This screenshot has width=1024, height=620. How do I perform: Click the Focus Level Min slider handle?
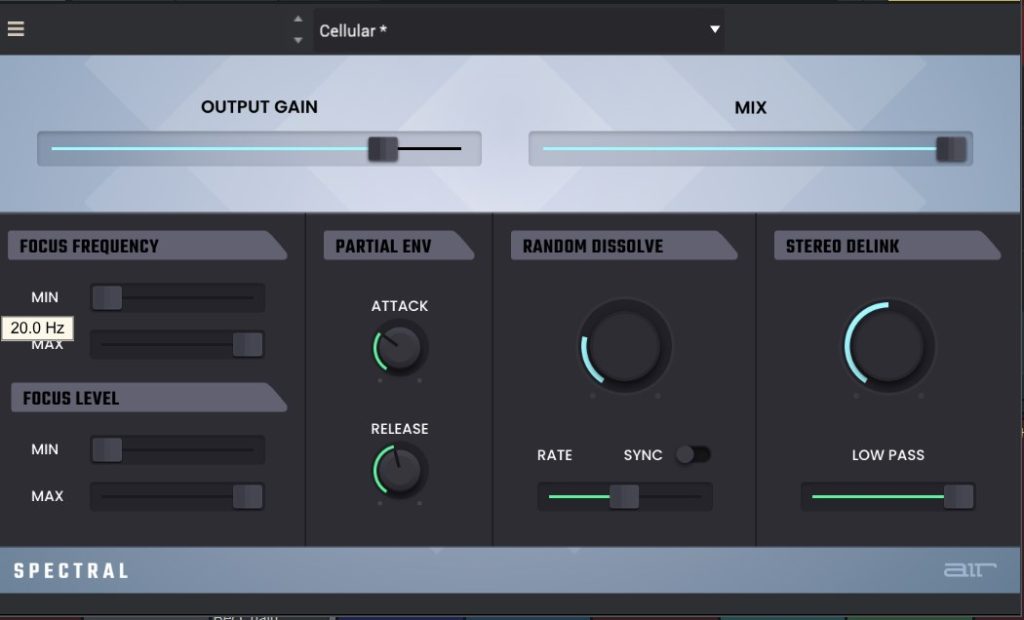[x=107, y=450]
